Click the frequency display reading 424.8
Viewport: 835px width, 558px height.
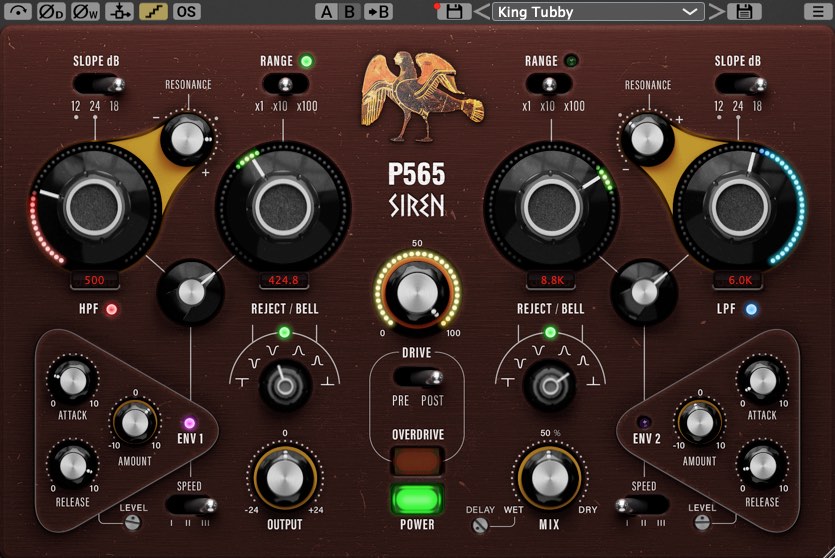tap(283, 280)
